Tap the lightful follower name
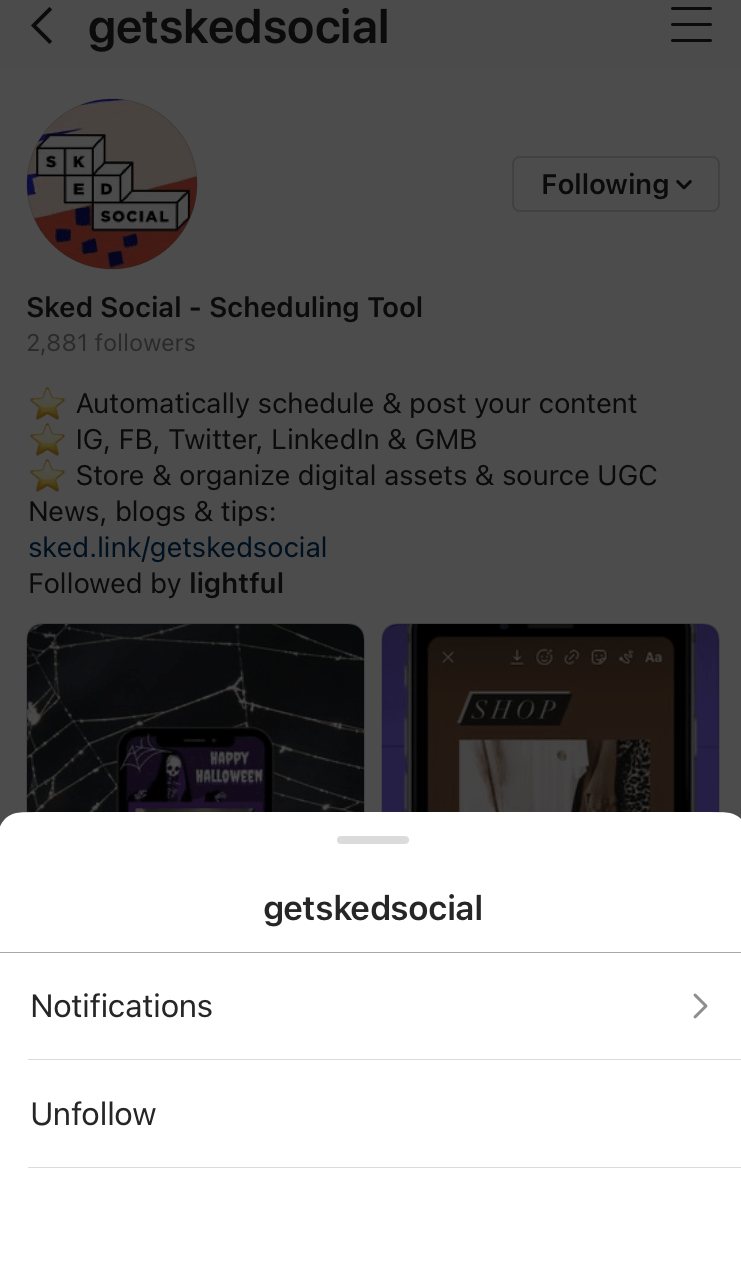Screen dimensions: 741x1276 [x=237, y=583]
